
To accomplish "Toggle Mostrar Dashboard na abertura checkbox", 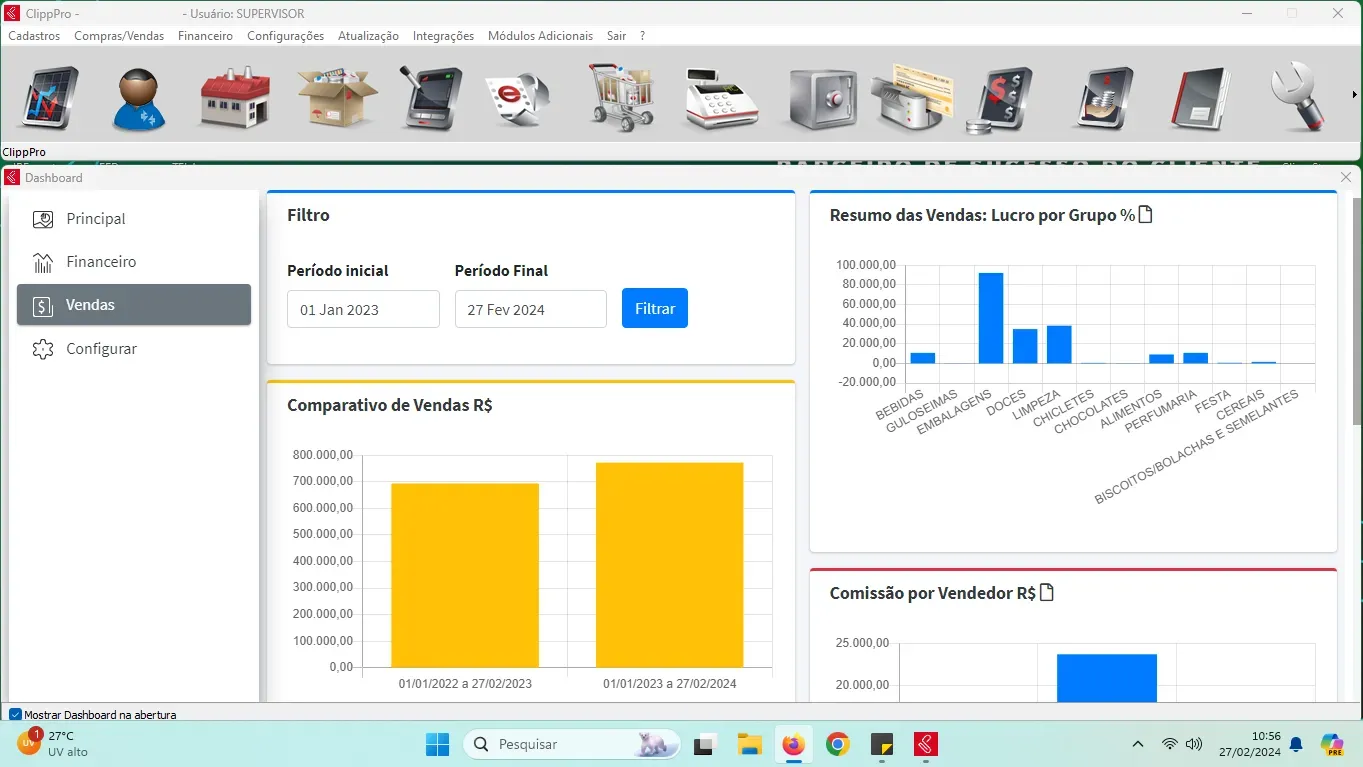I will 15,715.
